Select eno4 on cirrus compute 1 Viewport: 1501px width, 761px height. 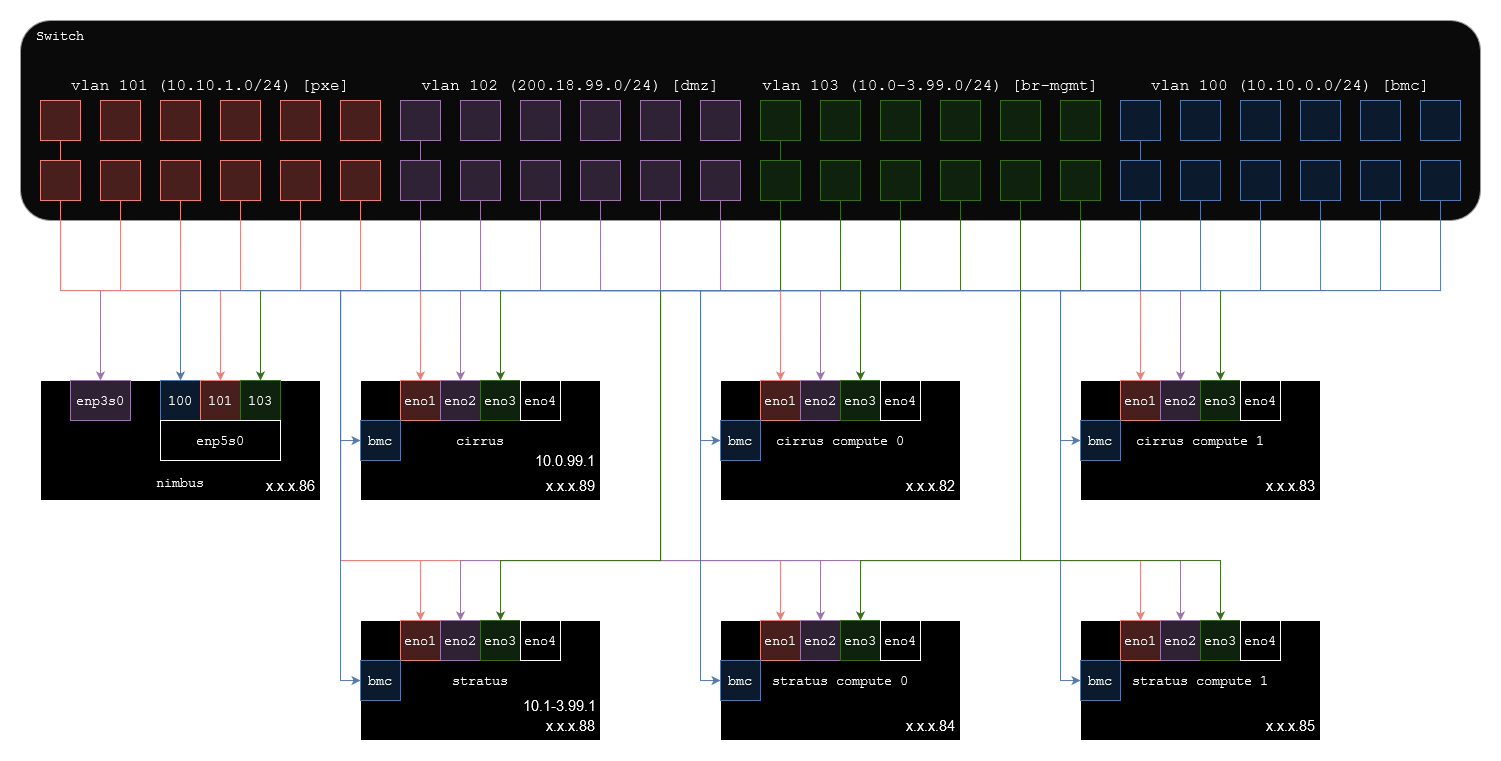click(x=1260, y=400)
